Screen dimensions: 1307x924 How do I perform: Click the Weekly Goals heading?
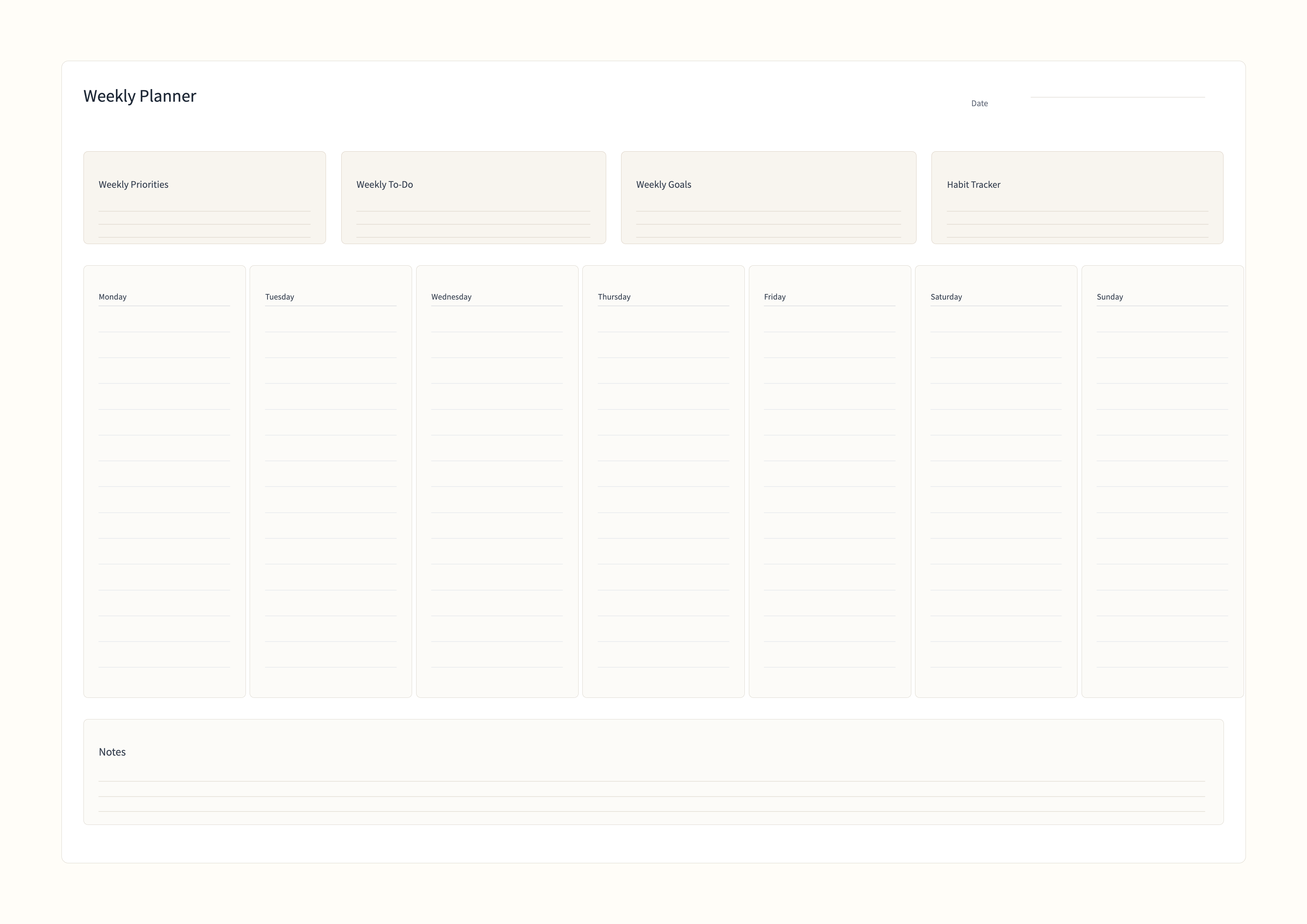663,184
